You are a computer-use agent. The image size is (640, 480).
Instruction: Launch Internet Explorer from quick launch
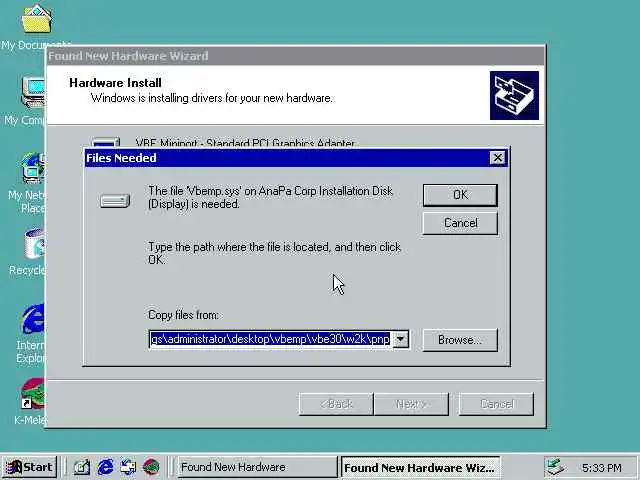(x=105, y=467)
